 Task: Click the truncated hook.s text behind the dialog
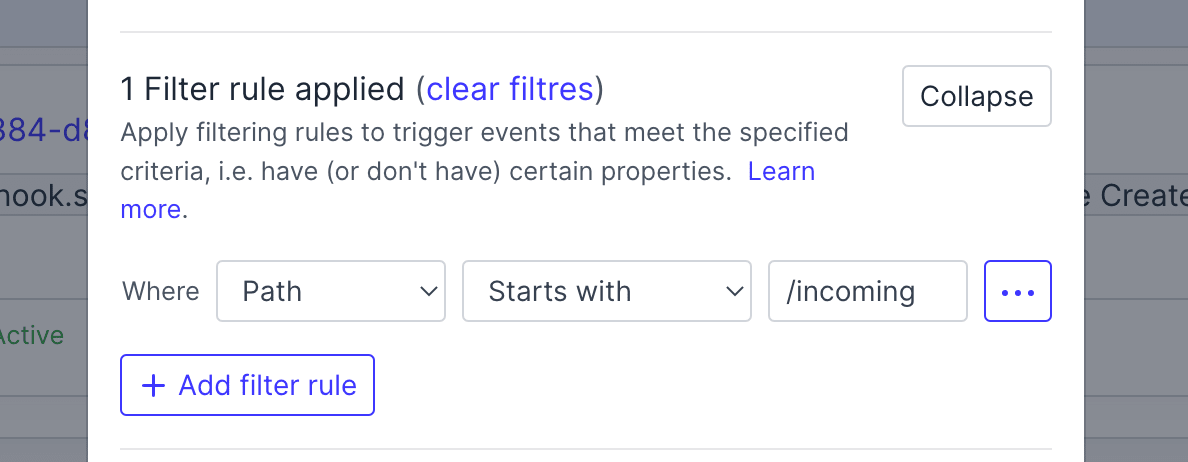click(43, 196)
